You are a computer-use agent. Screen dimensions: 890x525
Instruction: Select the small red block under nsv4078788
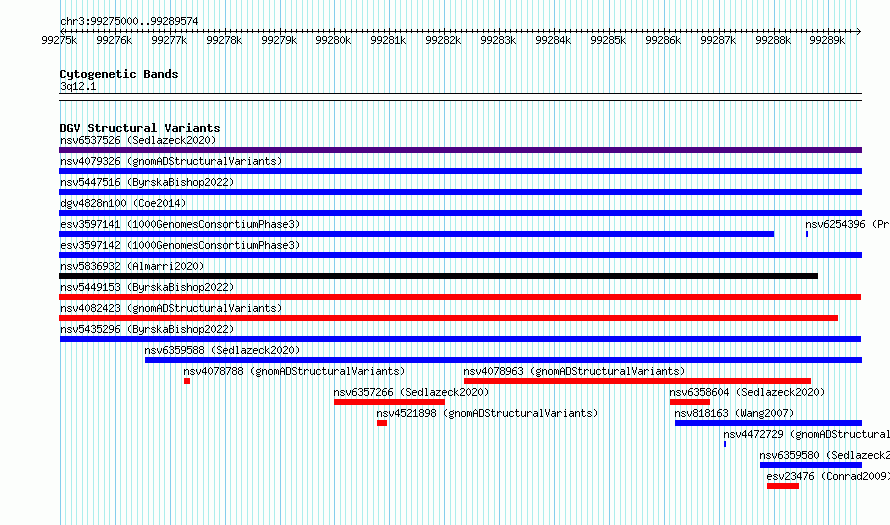coord(187,381)
